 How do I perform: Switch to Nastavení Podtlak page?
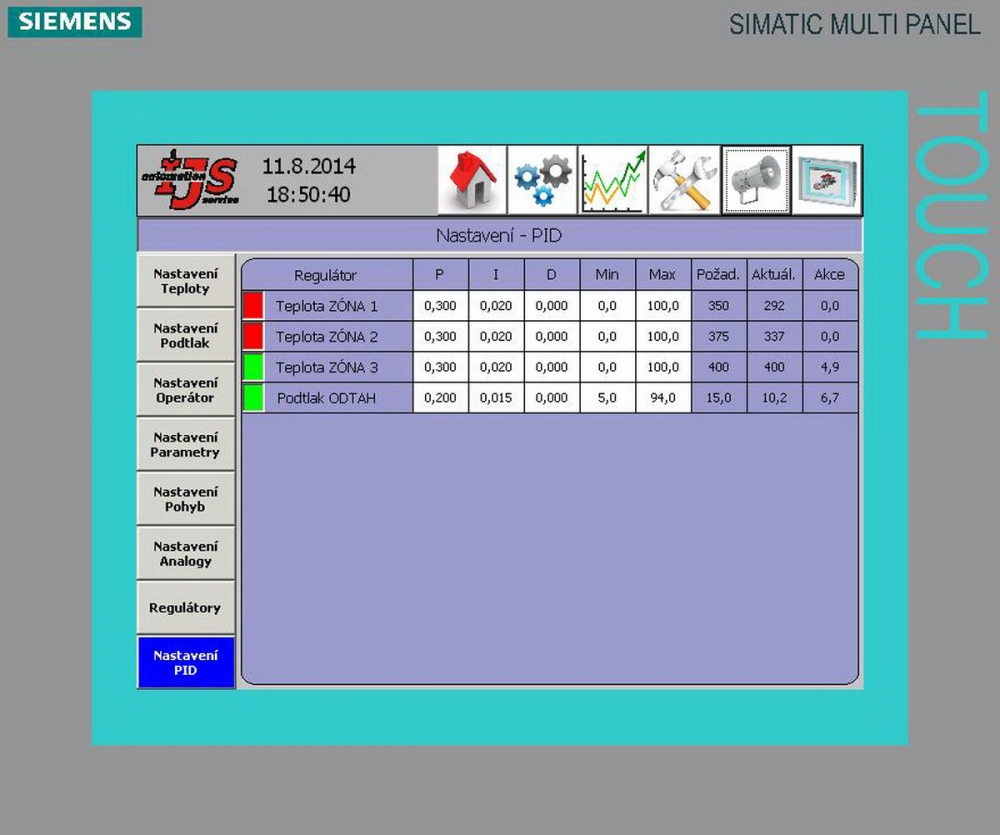pyautogui.click(x=185, y=336)
